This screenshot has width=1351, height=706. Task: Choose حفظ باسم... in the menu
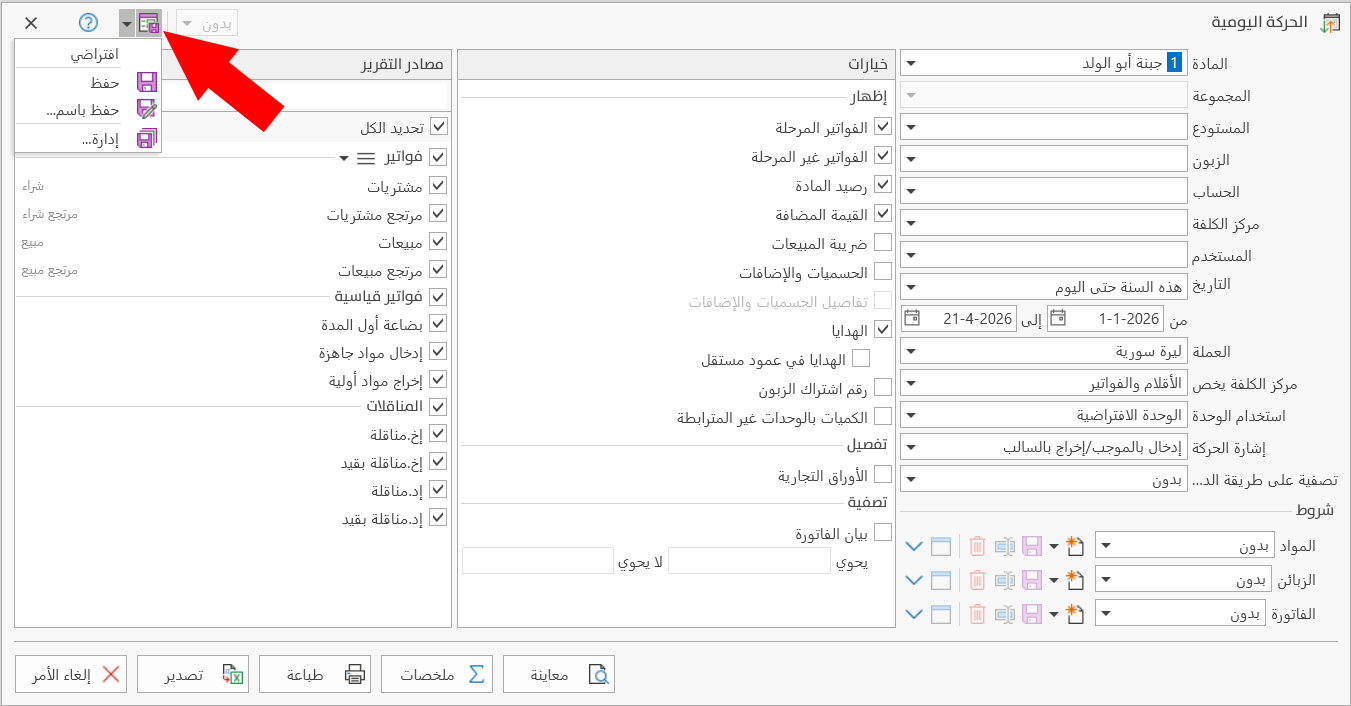(88, 110)
